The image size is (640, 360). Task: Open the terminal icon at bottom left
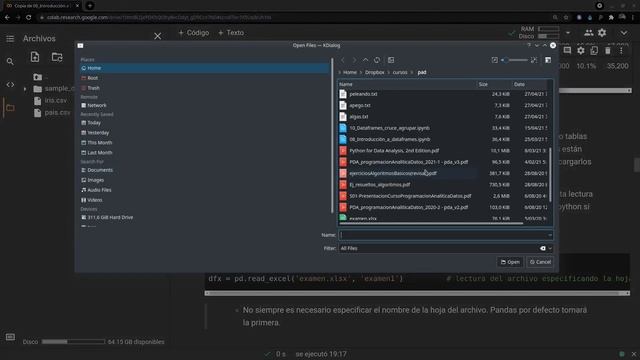coord(10,337)
